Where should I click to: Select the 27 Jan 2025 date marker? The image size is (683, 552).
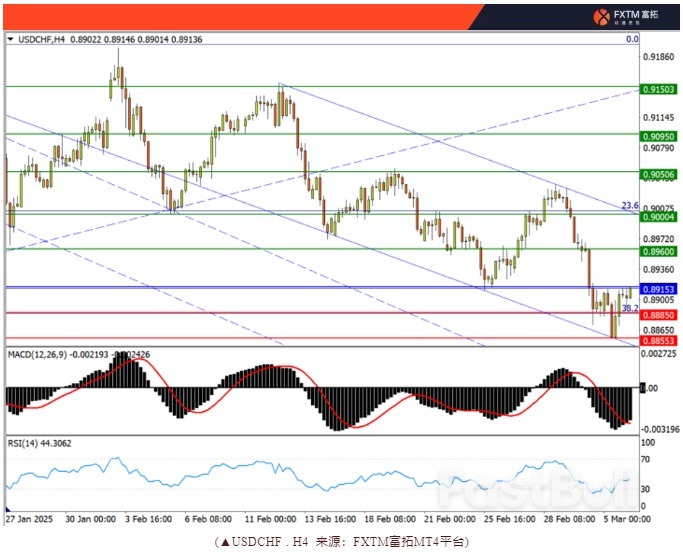click(29, 519)
